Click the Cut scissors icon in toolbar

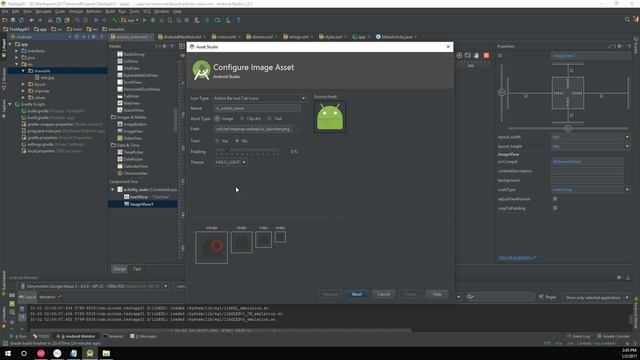50,20
